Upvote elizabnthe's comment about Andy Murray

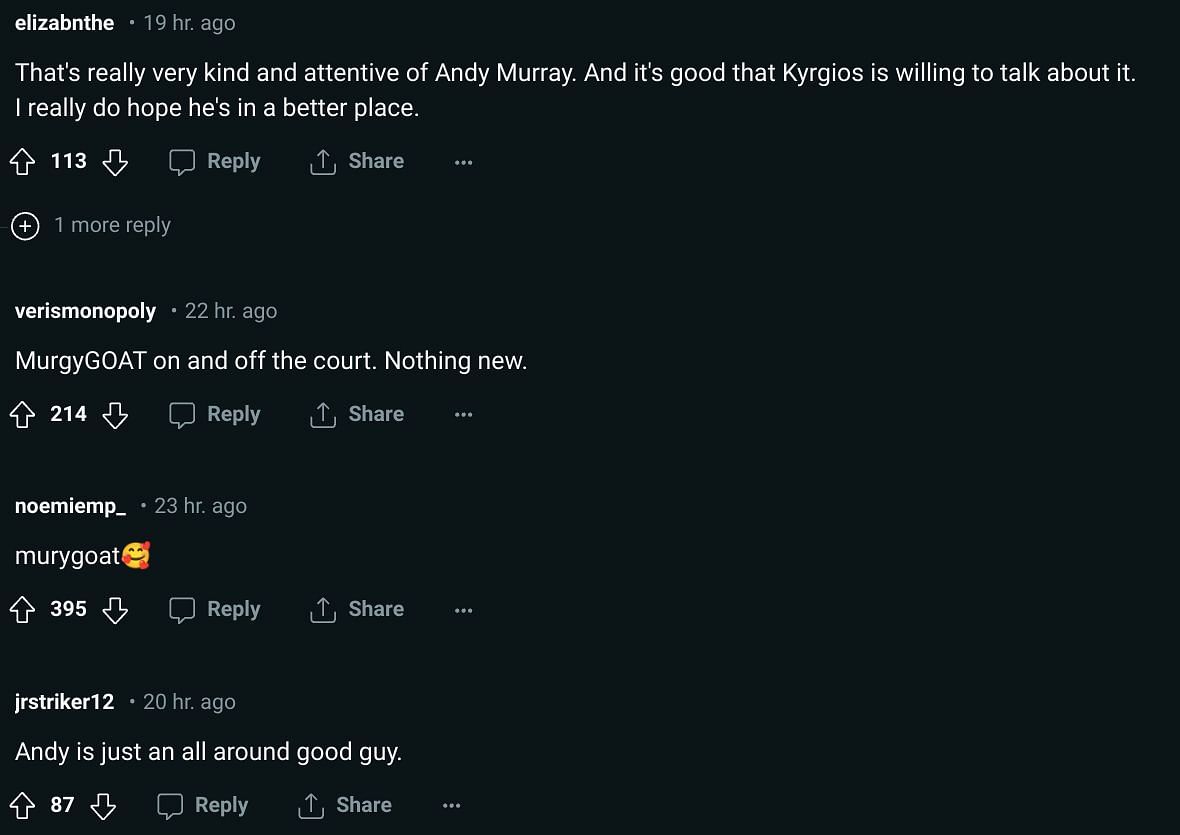pos(23,162)
